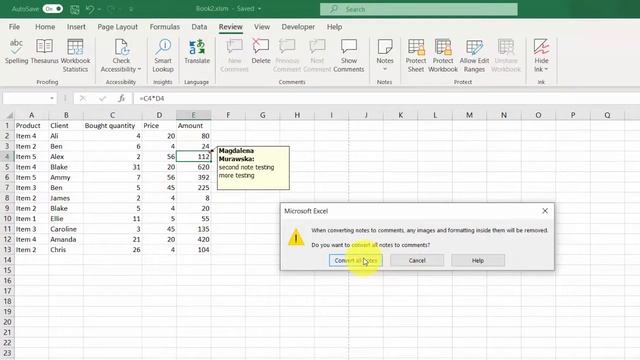Delete the selected comment

pyautogui.click(x=261, y=52)
